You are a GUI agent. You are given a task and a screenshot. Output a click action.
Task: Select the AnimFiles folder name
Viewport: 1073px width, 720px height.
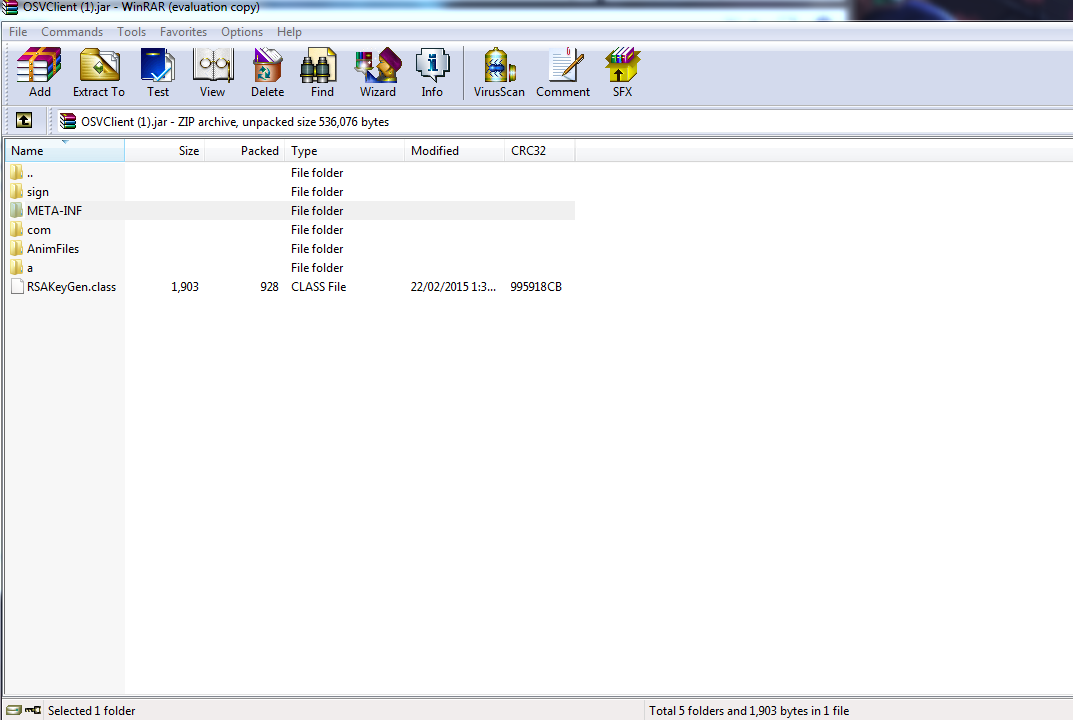(x=53, y=248)
